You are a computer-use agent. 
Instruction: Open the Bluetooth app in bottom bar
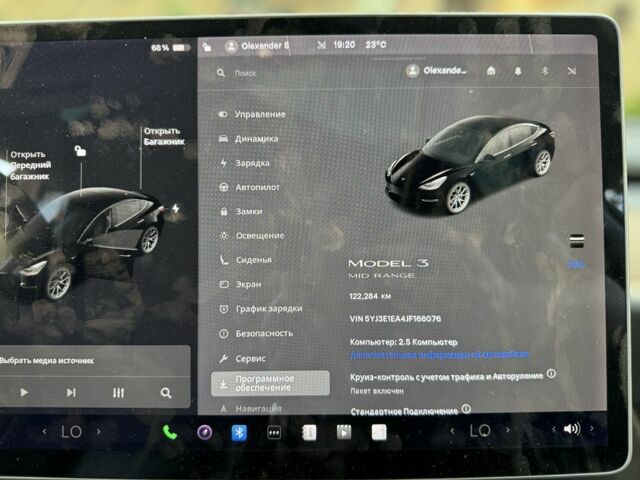pyautogui.click(x=239, y=432)
